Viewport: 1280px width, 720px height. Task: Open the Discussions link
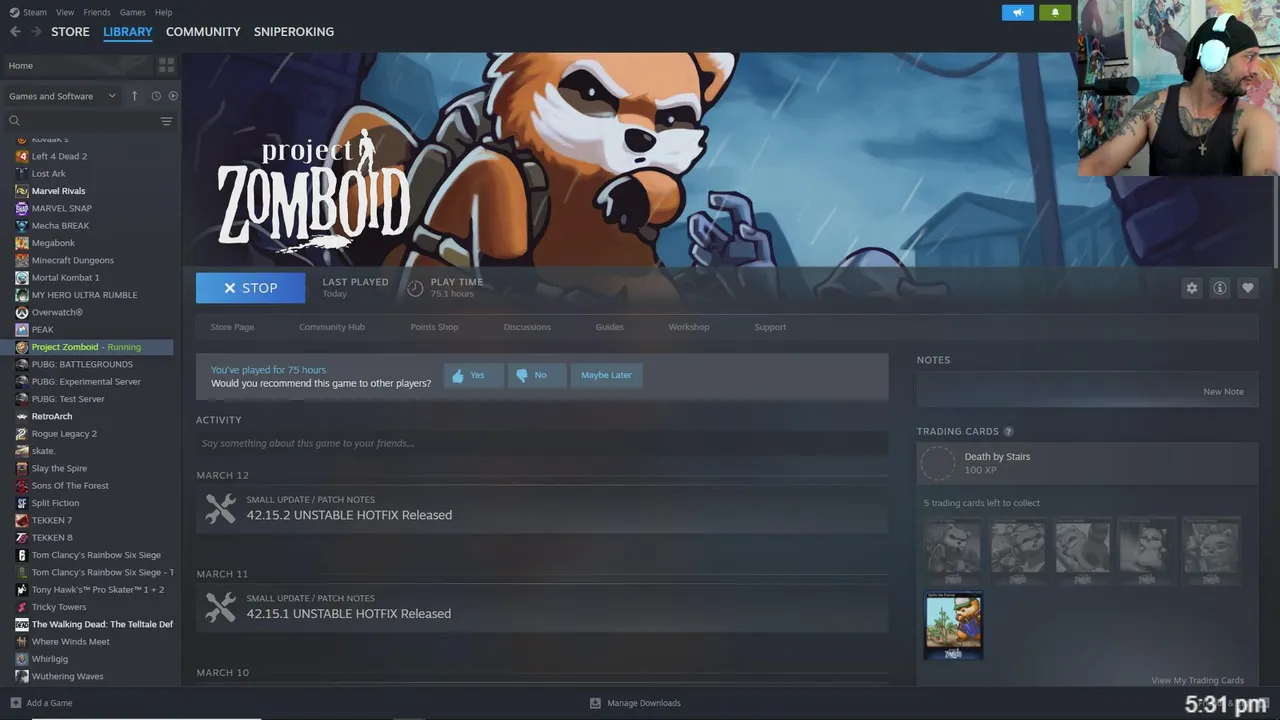(x=527, y=327)
